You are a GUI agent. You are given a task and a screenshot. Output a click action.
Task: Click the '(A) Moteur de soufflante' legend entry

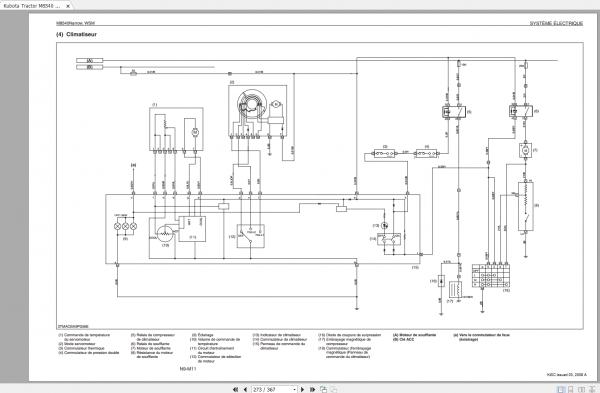coord(414,335)
